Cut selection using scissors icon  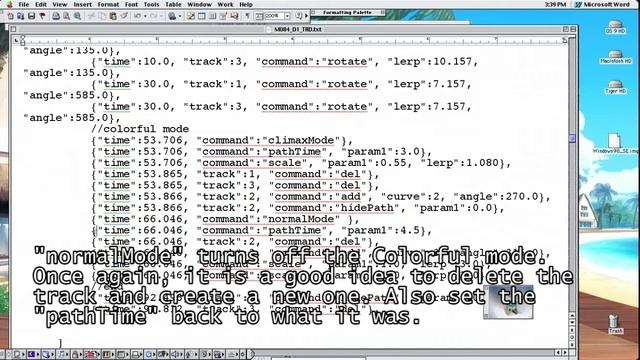pyautogui.click(x=91, y=16)
